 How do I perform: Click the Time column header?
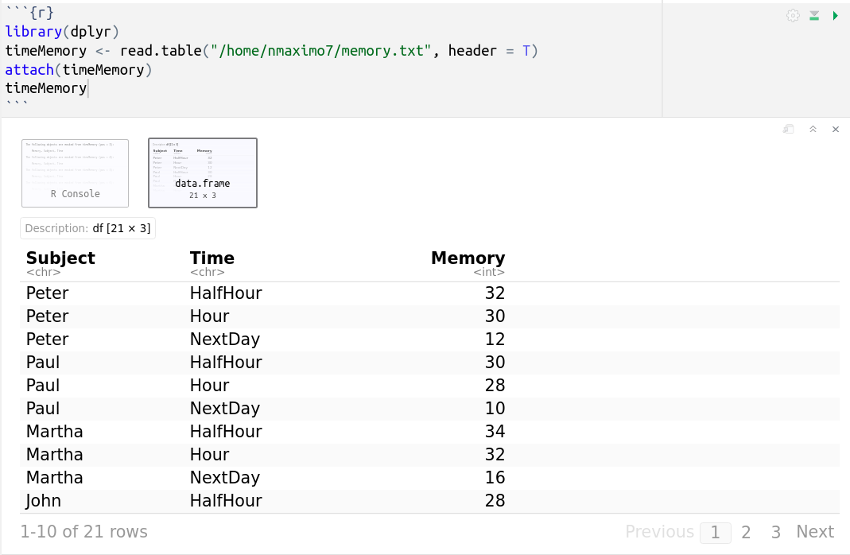coord(212,258)
